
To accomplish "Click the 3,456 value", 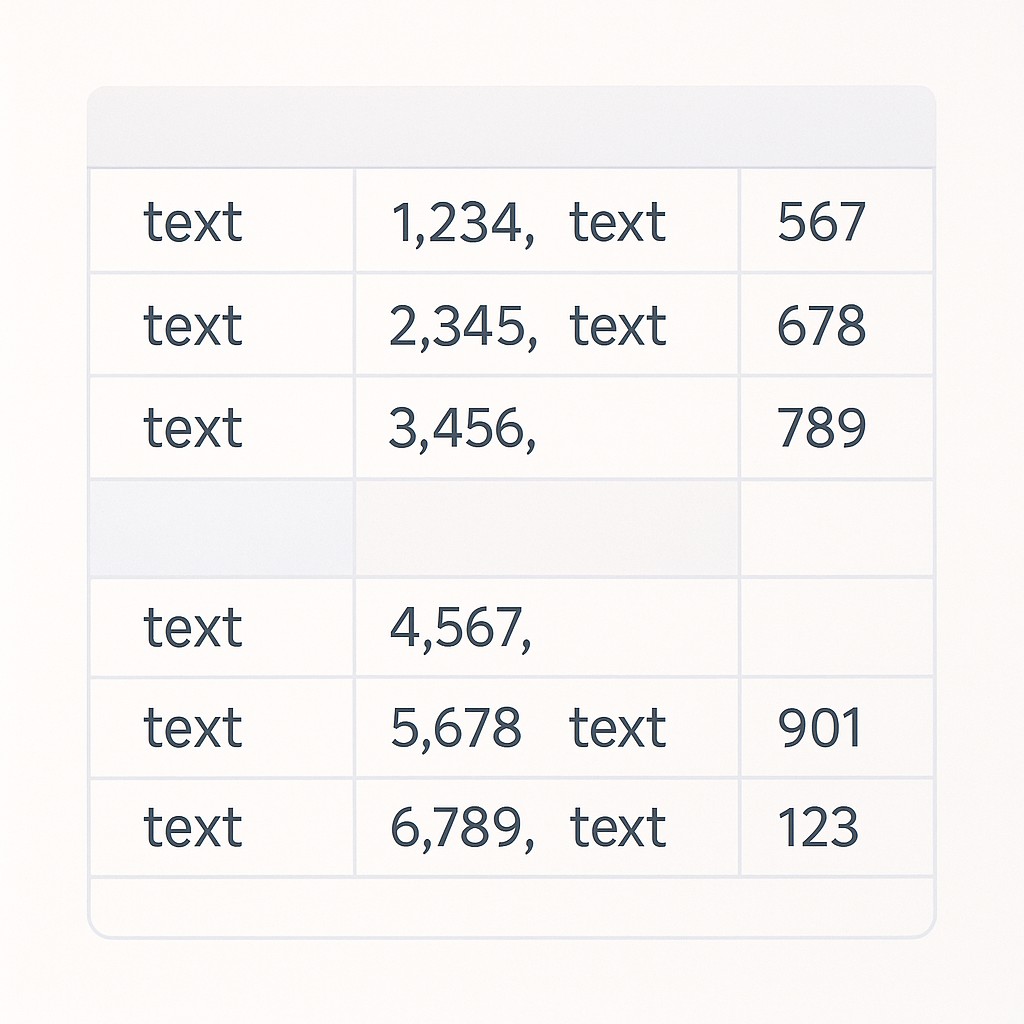I will [x=461, y=428].
